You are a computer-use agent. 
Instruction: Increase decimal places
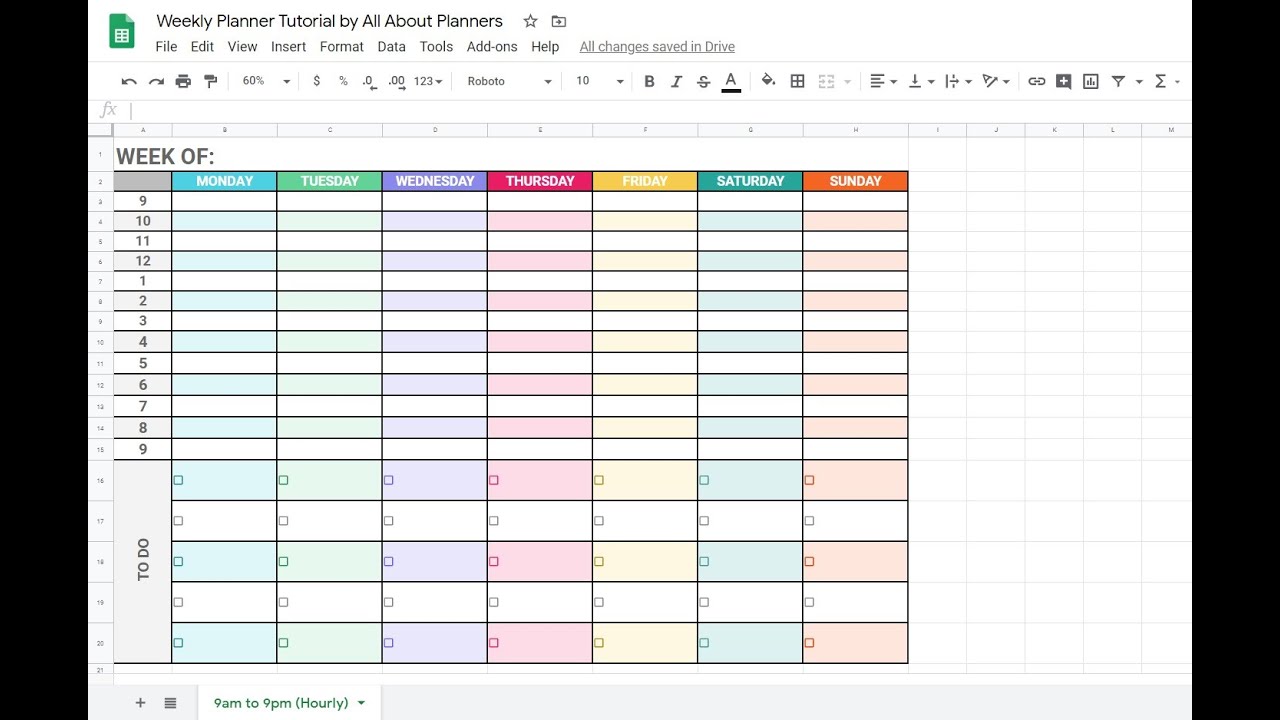(x=397, y=81)
